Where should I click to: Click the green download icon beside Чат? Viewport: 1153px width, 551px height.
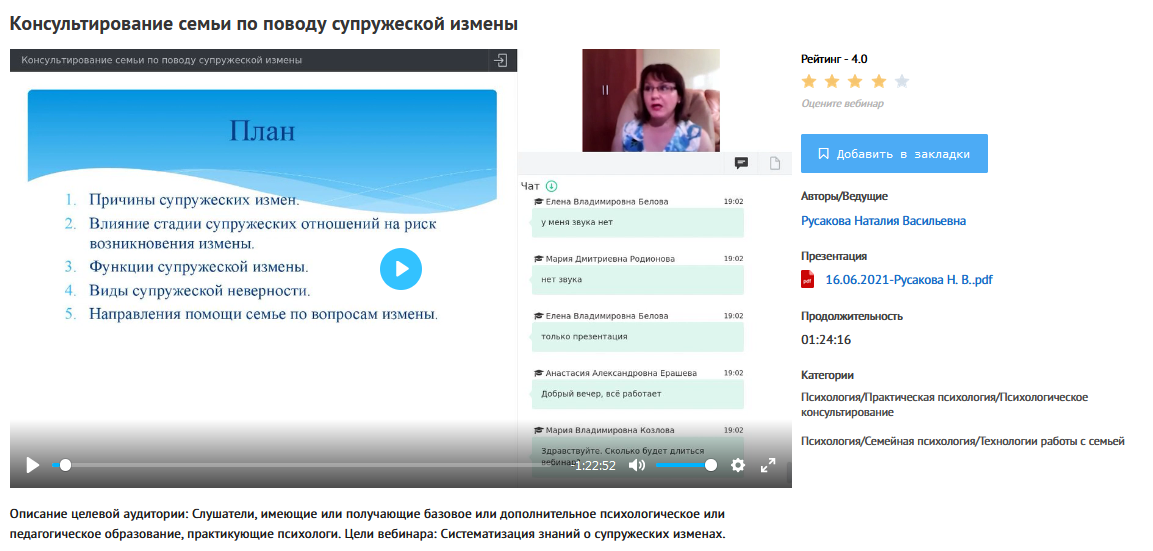[x=551, y=186]
